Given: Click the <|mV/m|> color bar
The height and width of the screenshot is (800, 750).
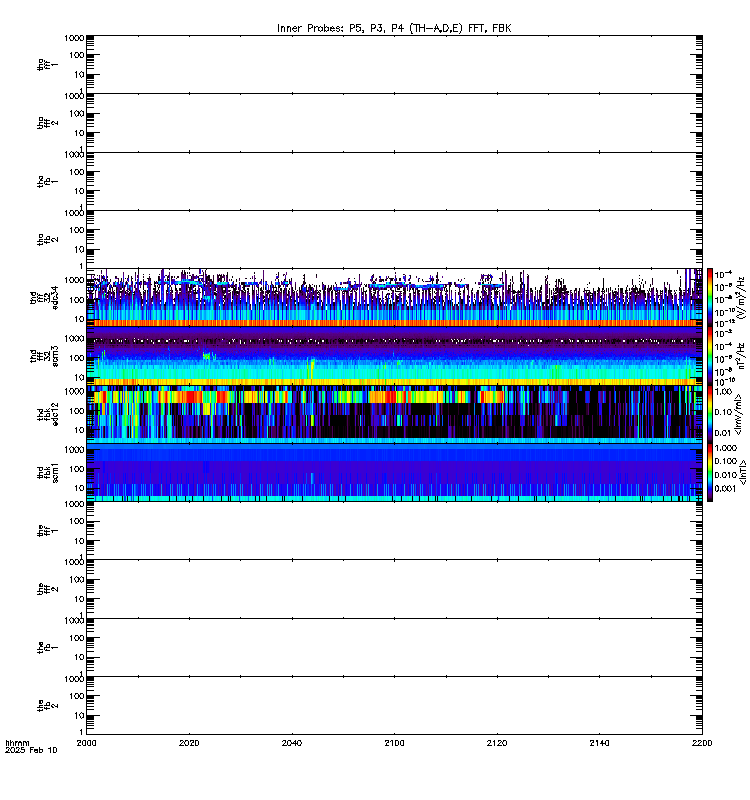Looking at the screenshot, I should coord(710,414).
